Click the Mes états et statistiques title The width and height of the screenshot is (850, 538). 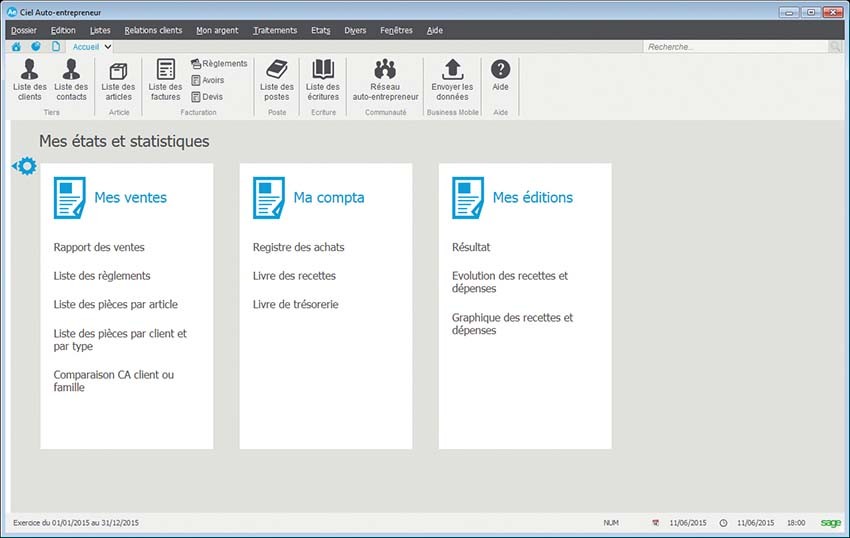pos(124,141)
